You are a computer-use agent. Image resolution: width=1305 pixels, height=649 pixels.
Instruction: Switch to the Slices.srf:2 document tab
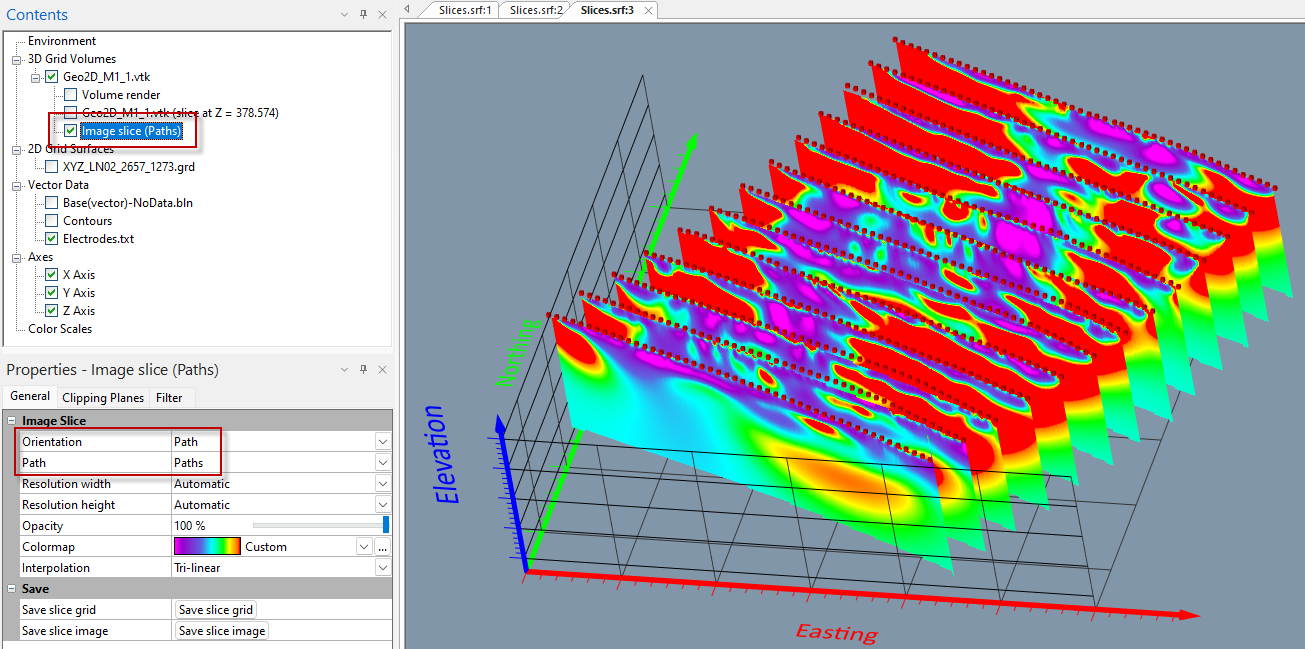(536, 10)
